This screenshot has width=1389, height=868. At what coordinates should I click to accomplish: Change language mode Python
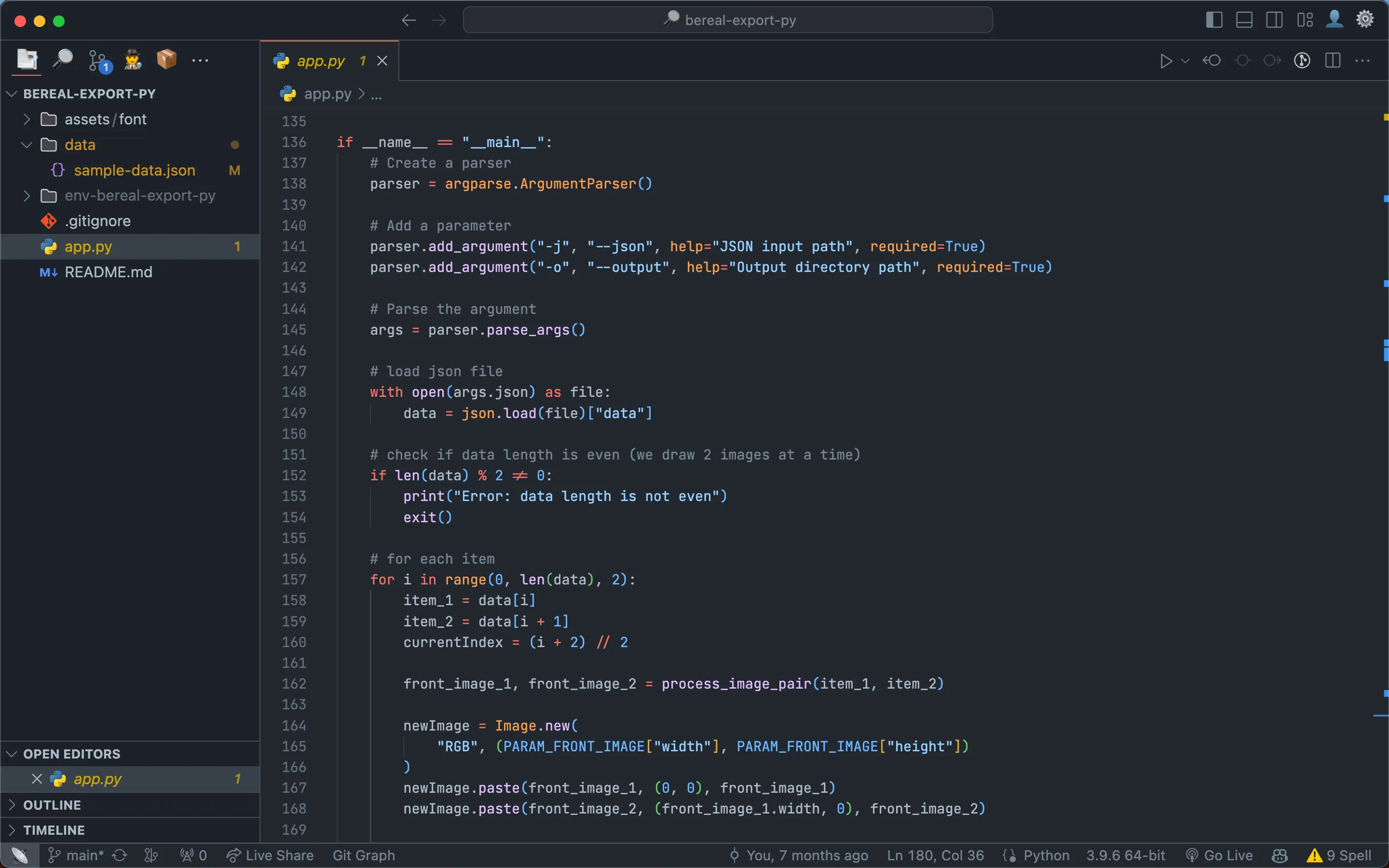(x=1047, y=855)
